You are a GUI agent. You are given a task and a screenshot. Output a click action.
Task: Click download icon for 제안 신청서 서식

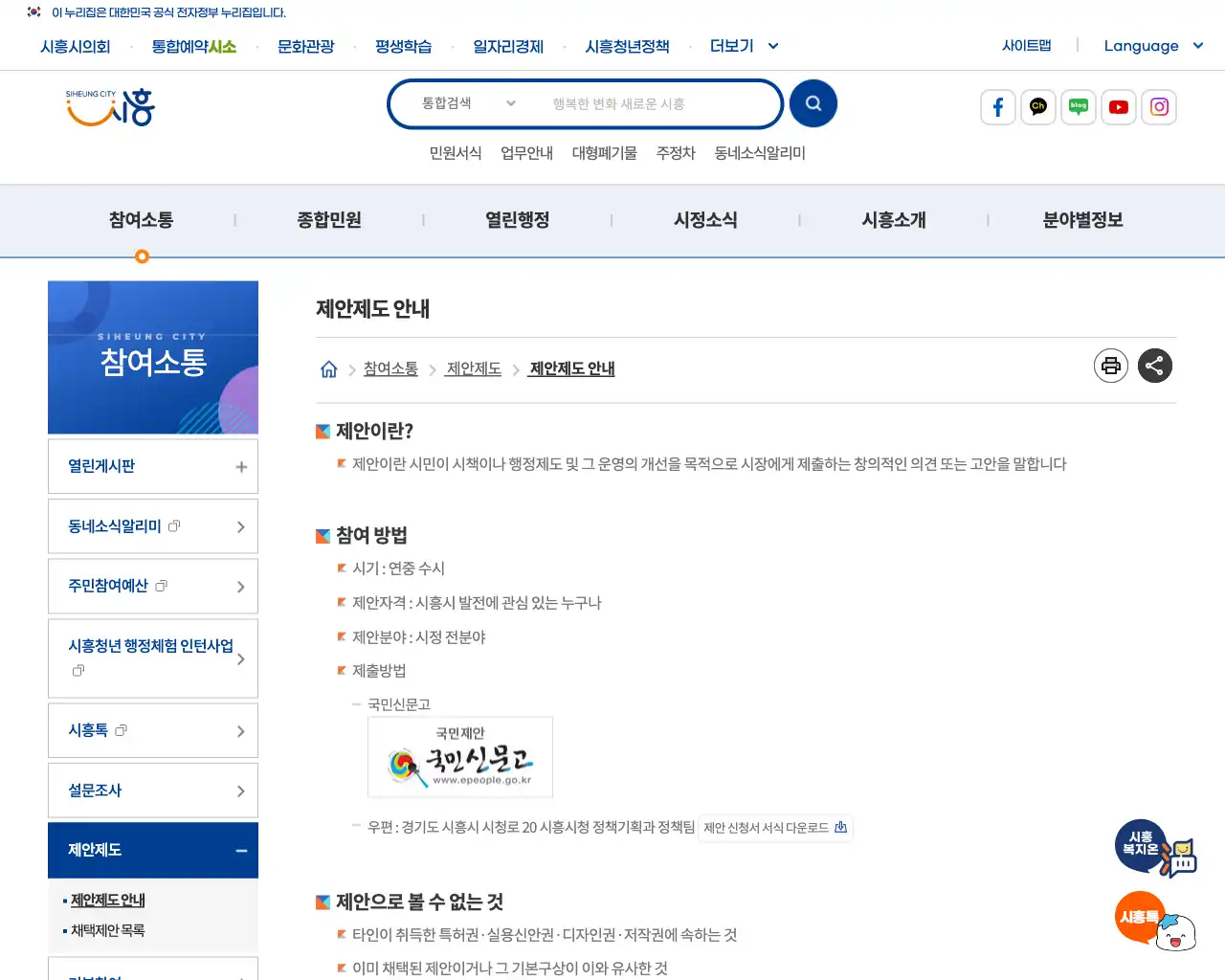[840, 828]
